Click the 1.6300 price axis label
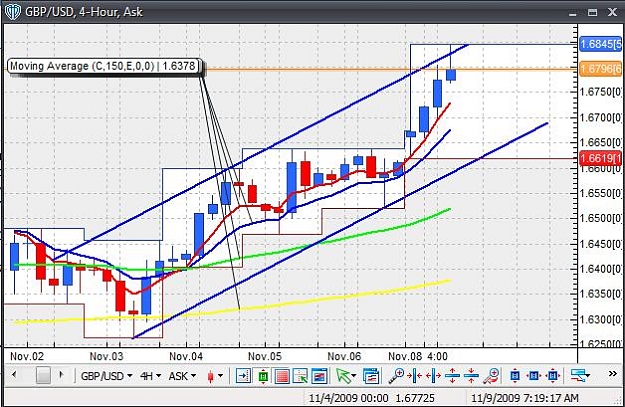 click(600, 320)
